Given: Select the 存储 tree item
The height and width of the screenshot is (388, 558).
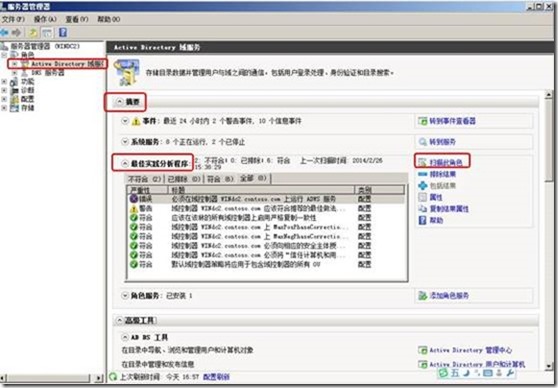Looking at the screenshot, I should pos(27,108).
